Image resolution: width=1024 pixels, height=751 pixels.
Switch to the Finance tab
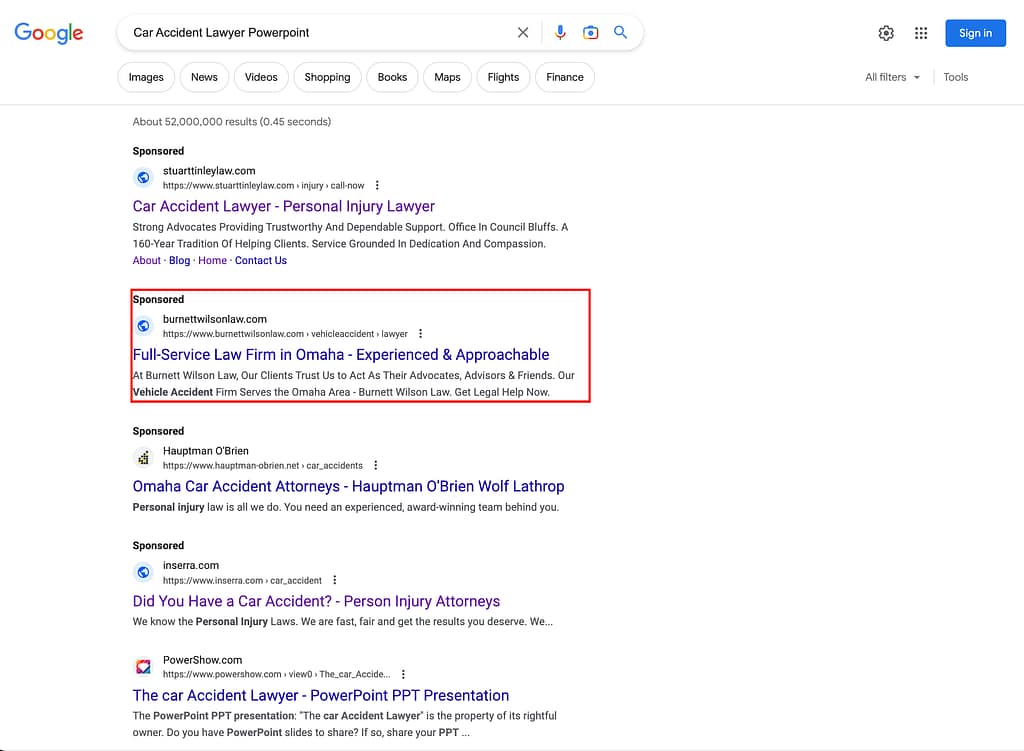(565, 77)
